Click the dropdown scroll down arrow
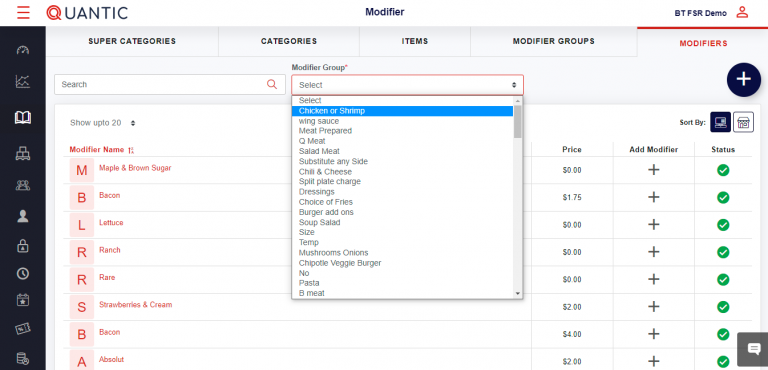This screenshot has width=768, height=370. pyautogui.click(x=517, y=294)
